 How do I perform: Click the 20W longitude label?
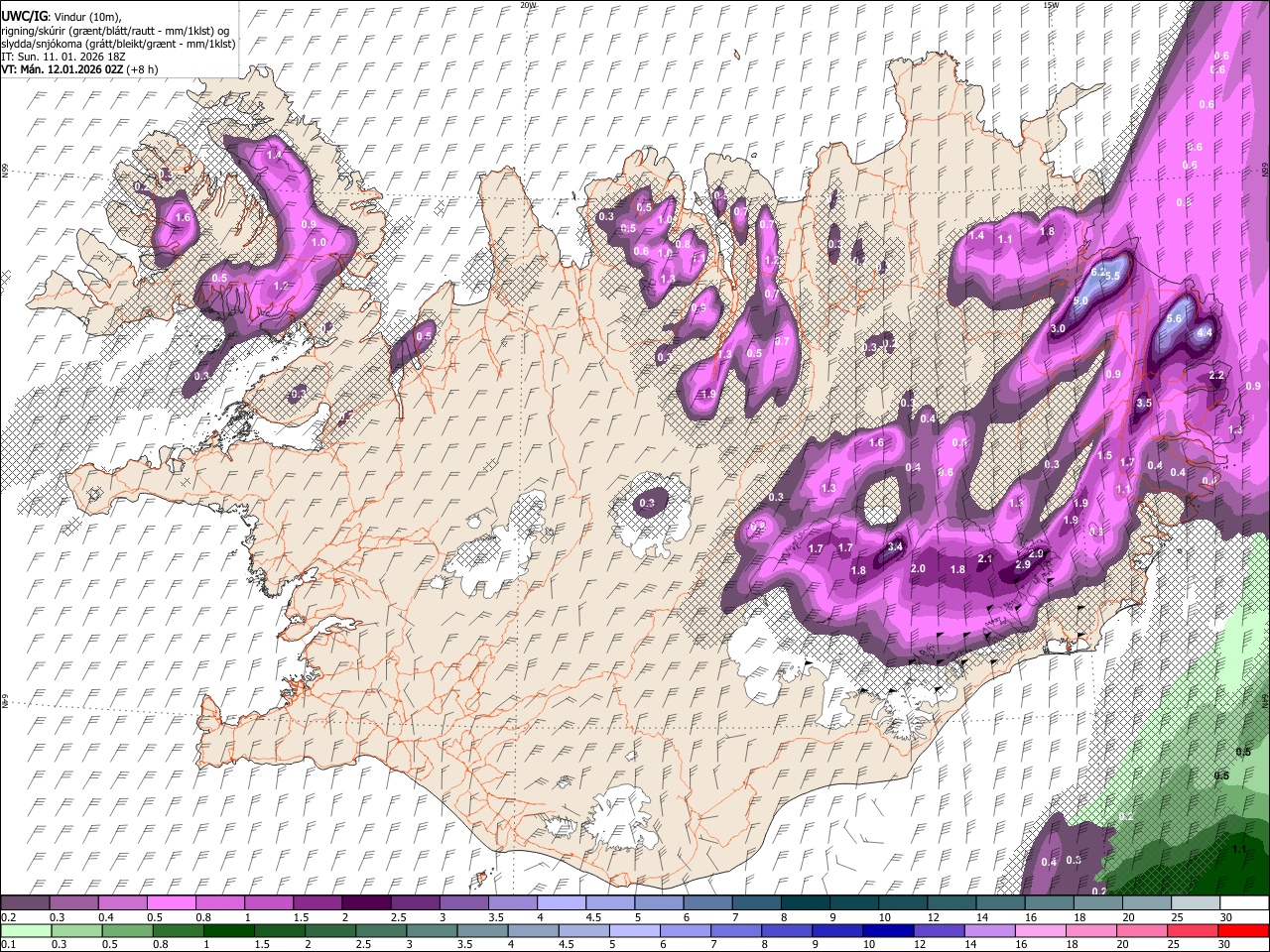(529, 4)
